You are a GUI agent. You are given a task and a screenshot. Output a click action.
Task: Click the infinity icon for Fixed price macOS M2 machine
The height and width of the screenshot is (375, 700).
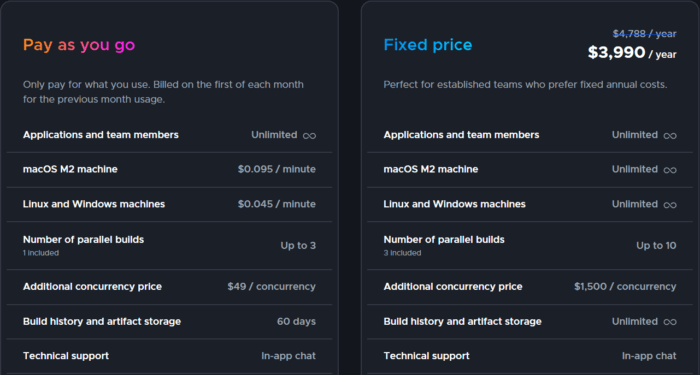670,170
